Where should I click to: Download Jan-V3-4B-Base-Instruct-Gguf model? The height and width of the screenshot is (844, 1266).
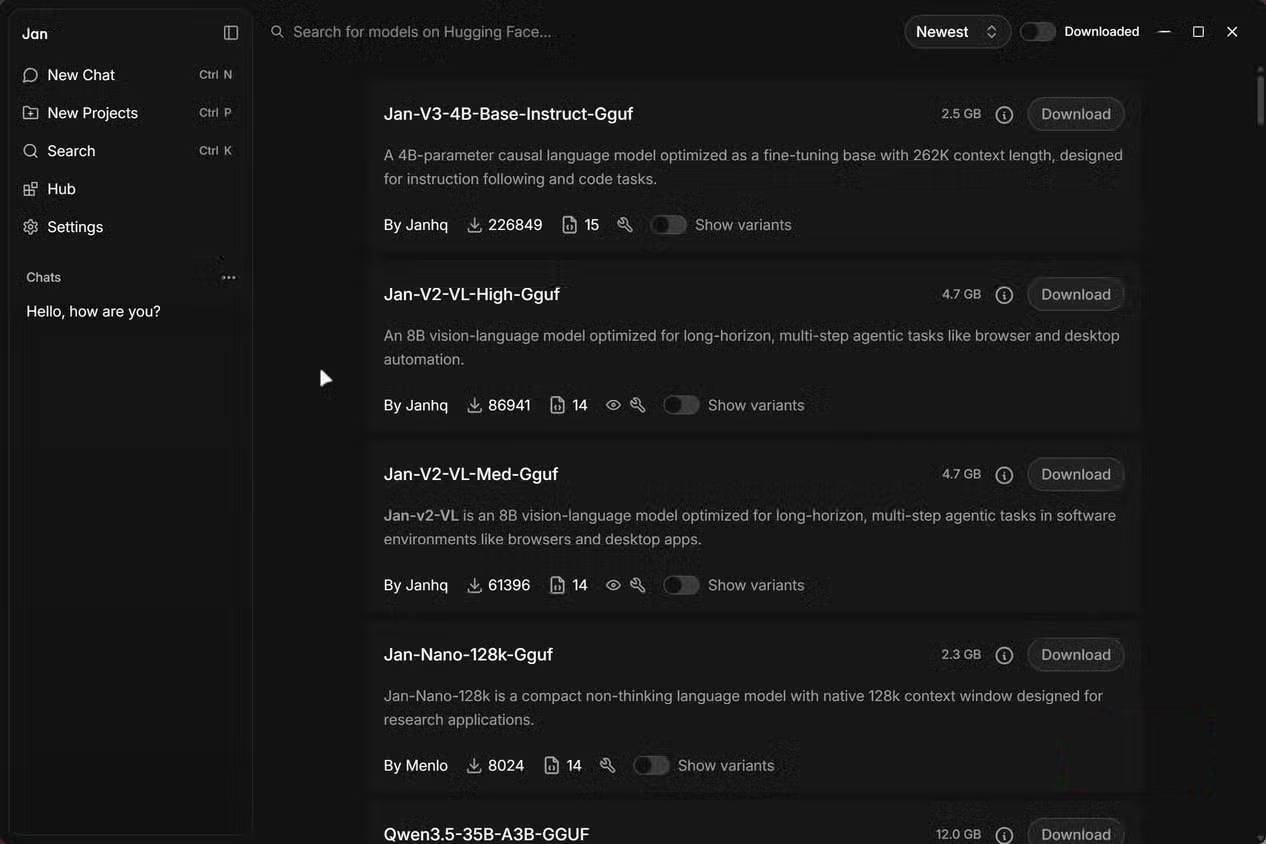point(1076,114)
